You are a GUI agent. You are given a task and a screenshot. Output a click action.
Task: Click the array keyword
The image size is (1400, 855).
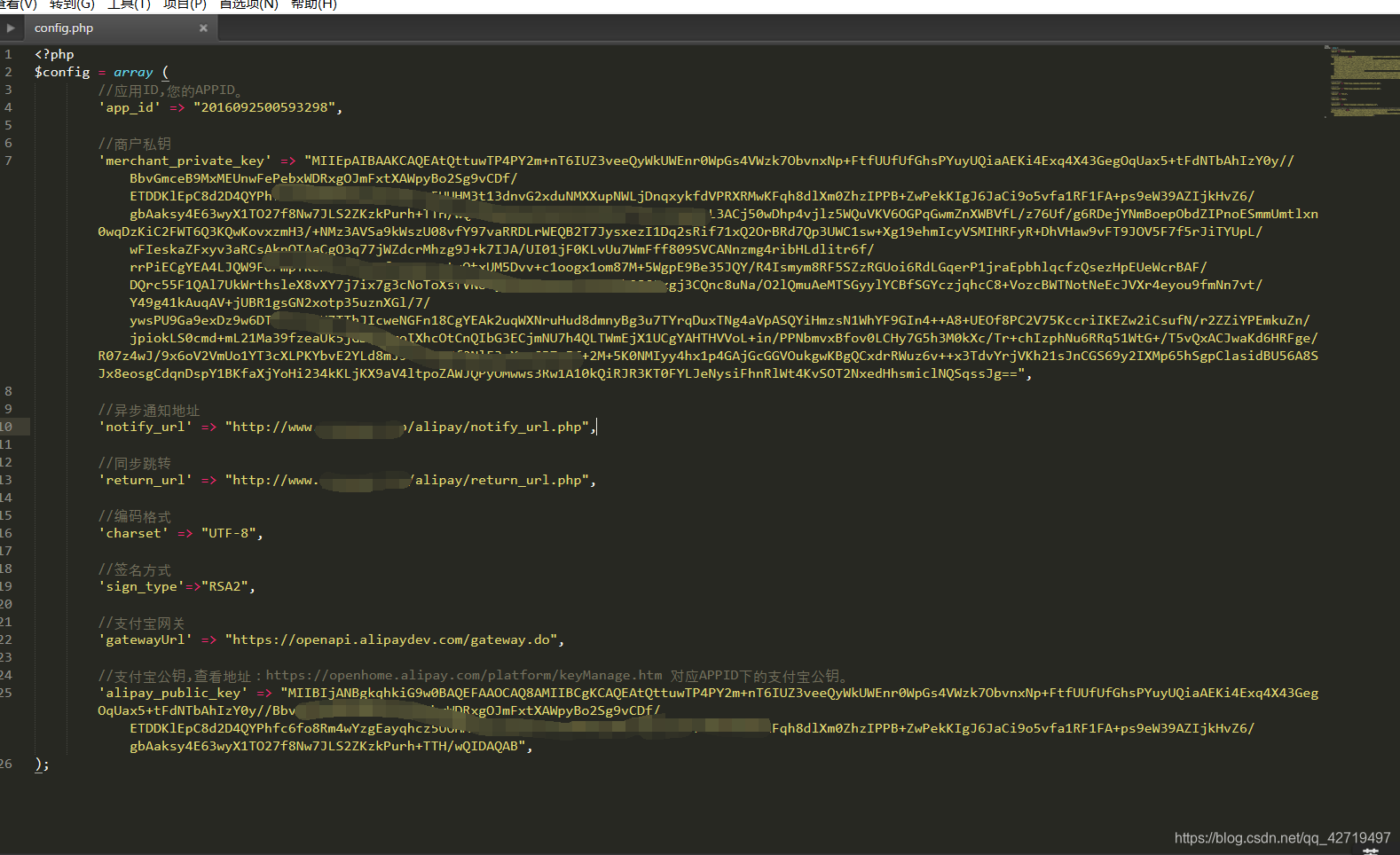coord(133,72)
